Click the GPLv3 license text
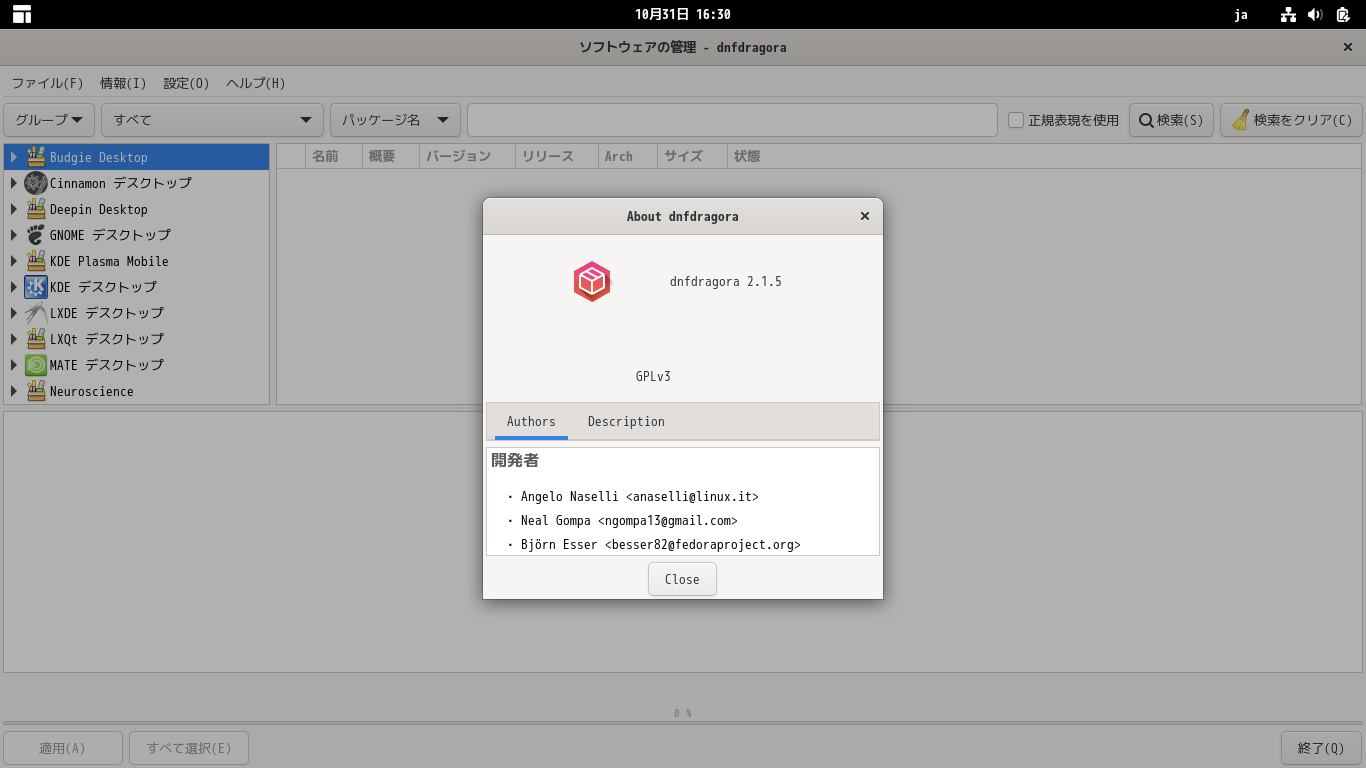Viewport: 1366px width, 768px height. point(653,377)
